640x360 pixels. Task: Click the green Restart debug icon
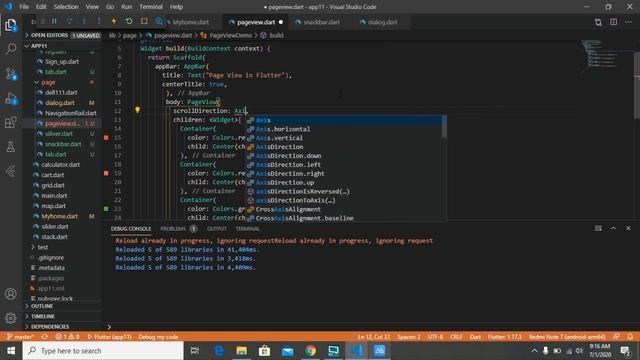129,21
